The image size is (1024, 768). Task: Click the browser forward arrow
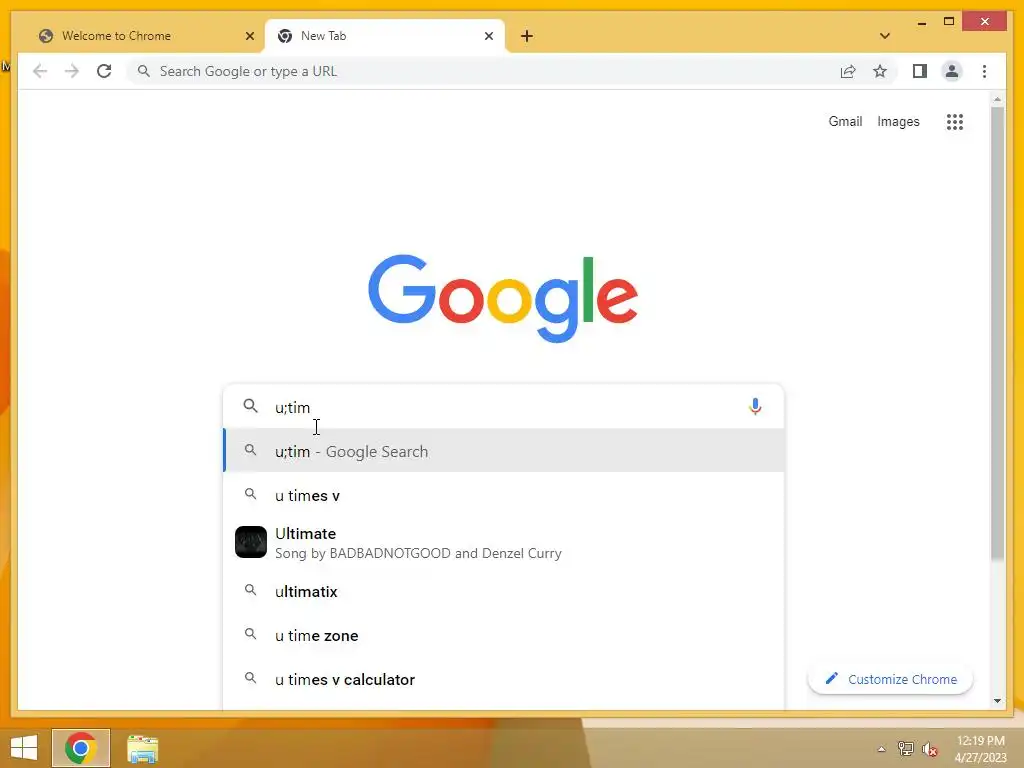[71, 71]
